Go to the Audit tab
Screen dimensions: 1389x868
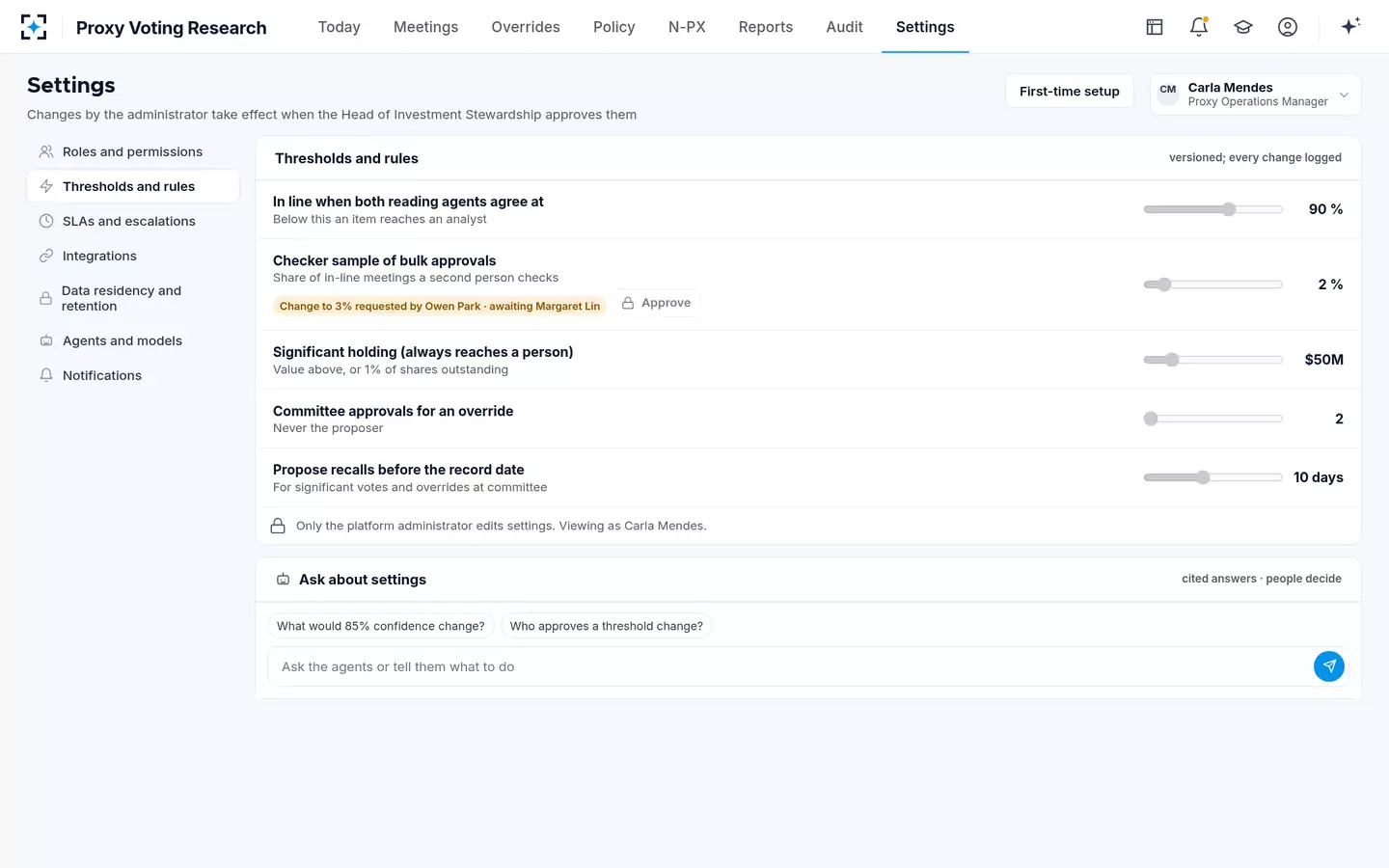pyautogui.click(x=844, y=27)
